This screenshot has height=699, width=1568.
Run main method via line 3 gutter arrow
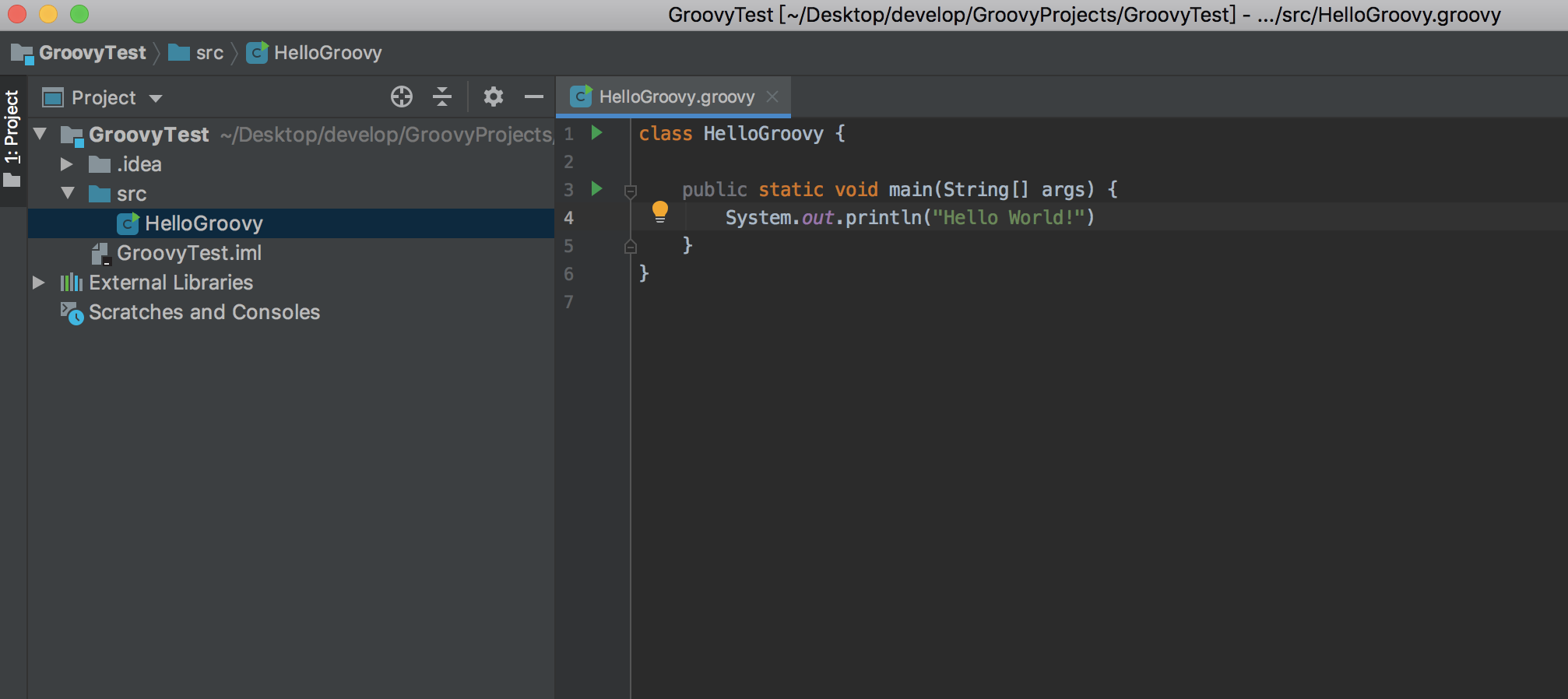pos(597,189)
